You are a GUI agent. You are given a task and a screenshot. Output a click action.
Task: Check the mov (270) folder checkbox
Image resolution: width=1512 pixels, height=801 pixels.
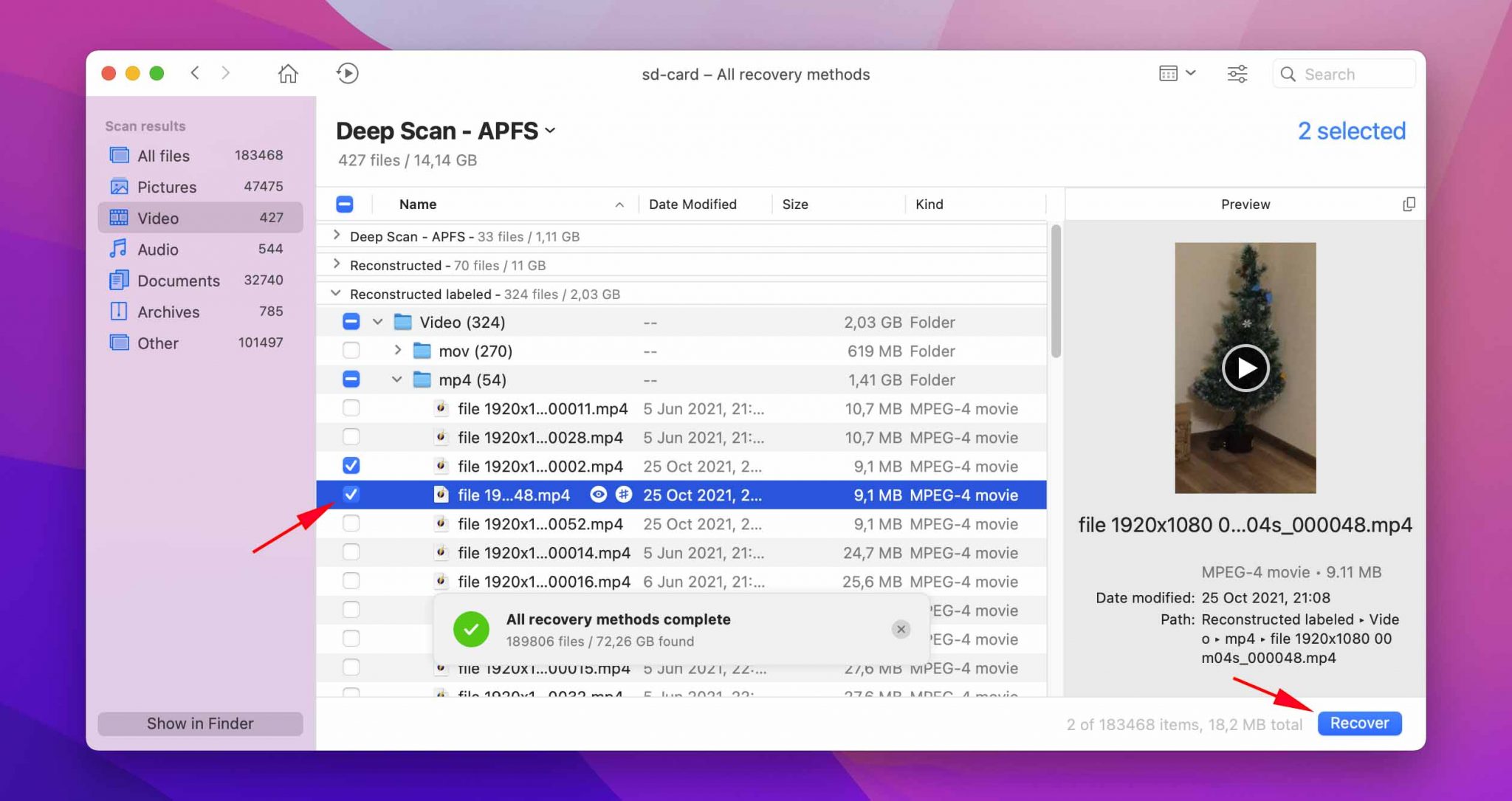click(351, 351)
